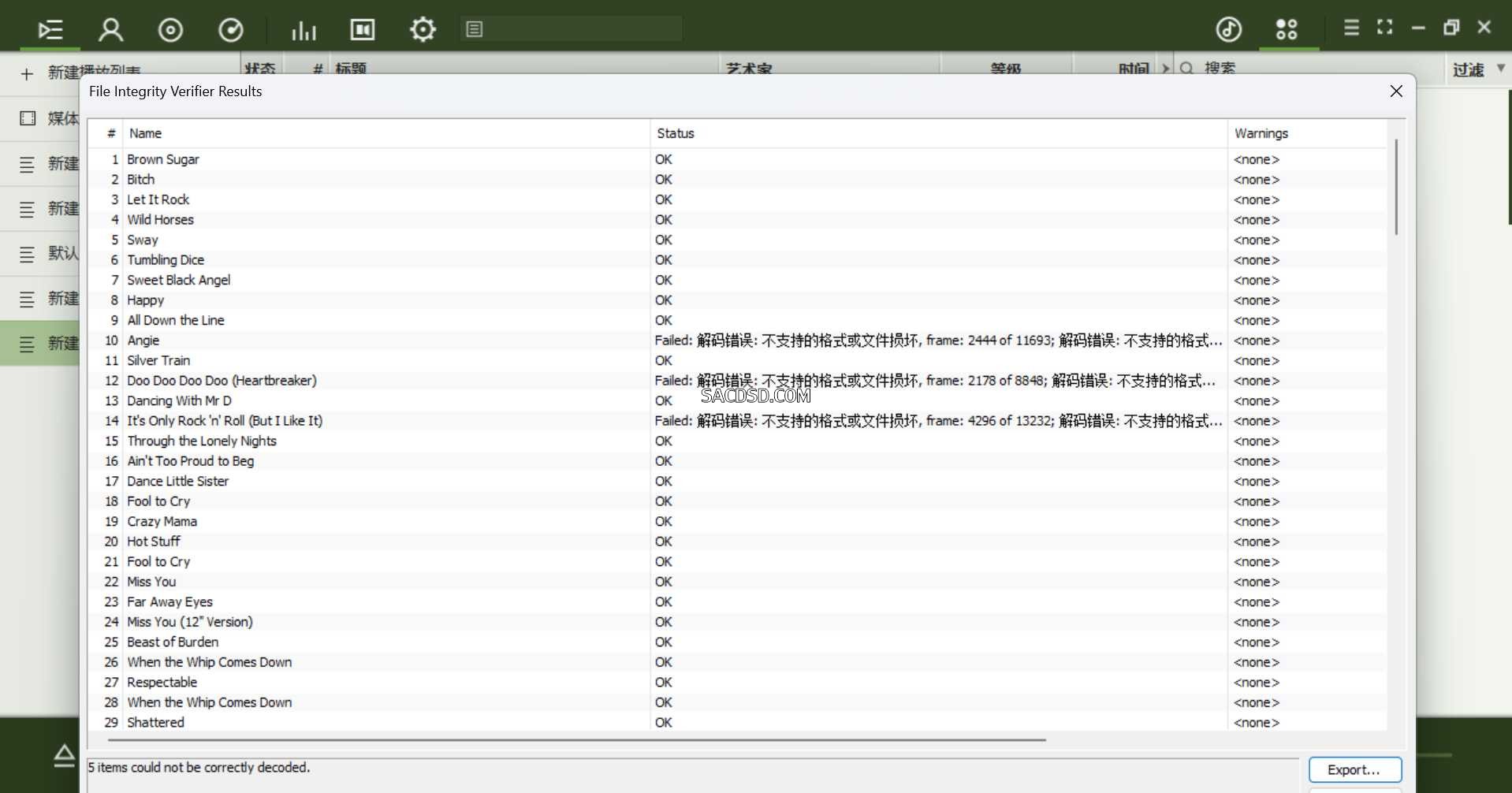Expand the 过滤 filter dropdown
Screen dimensions: 1512x793
coord(1501,69)
